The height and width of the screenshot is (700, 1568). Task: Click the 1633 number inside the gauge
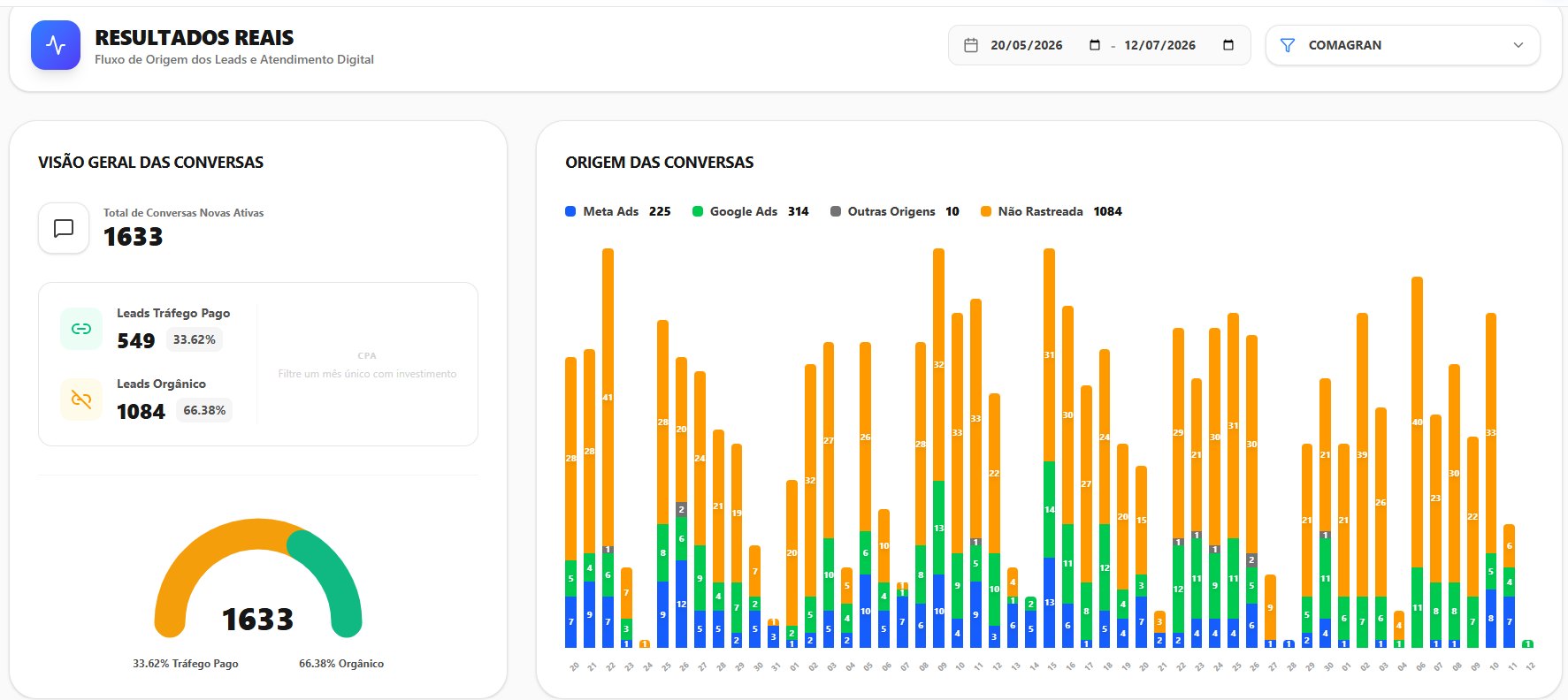257,620
